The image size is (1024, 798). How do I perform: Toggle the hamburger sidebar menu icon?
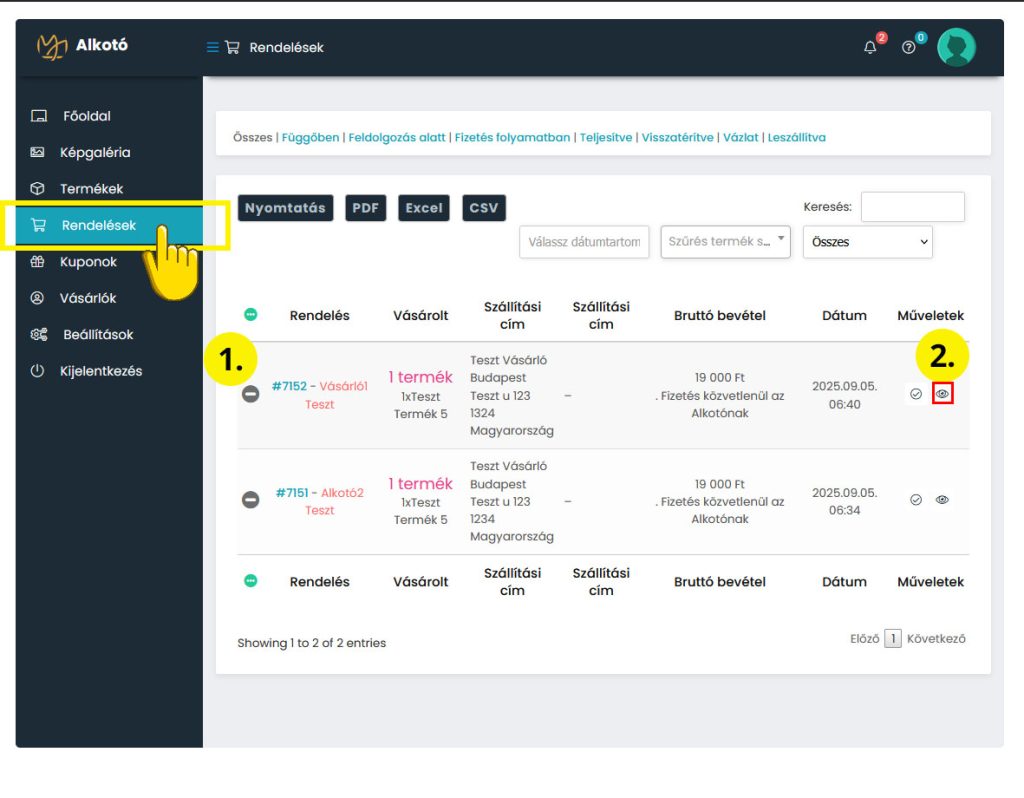212,47
